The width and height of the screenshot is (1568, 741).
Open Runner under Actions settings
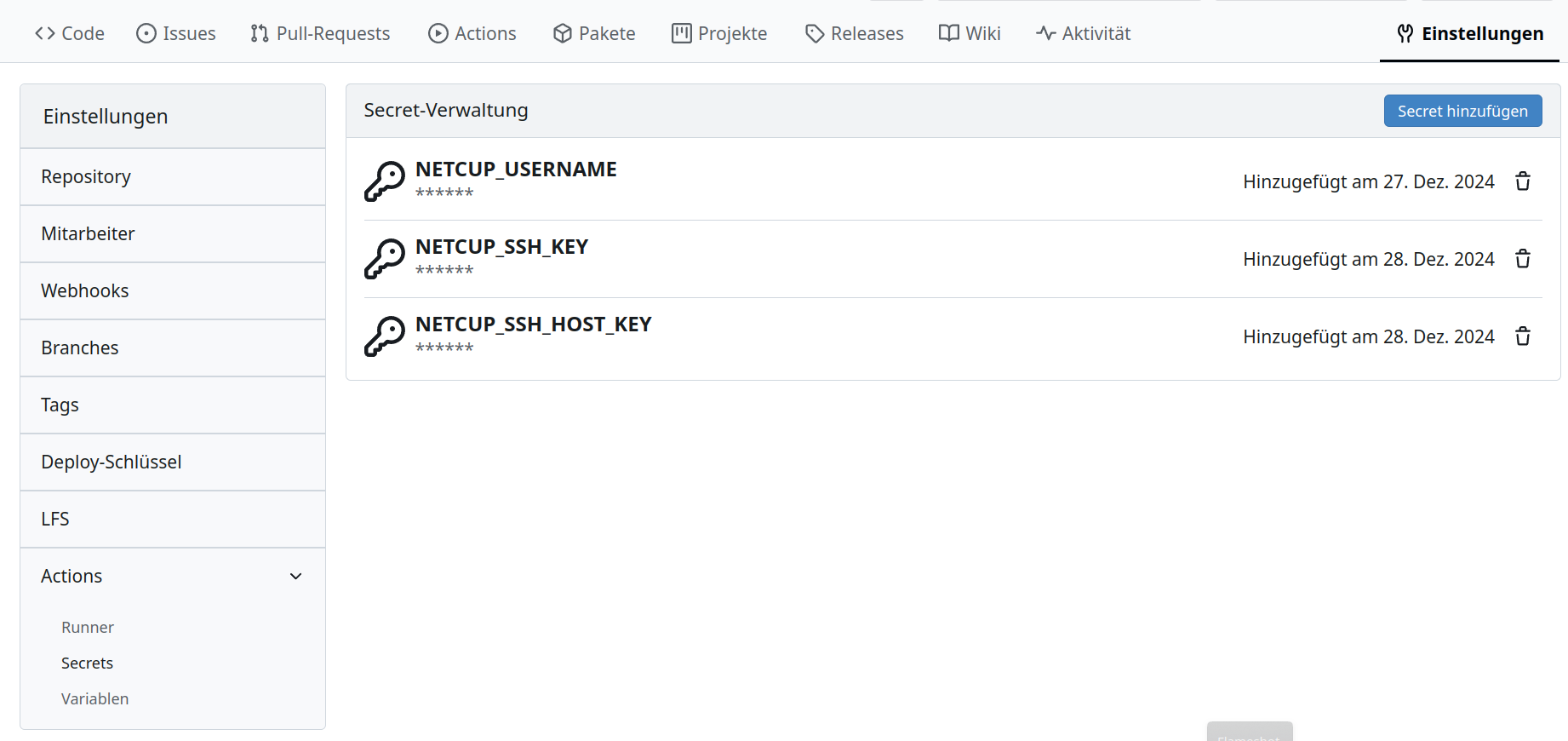[x=88, y=628]
